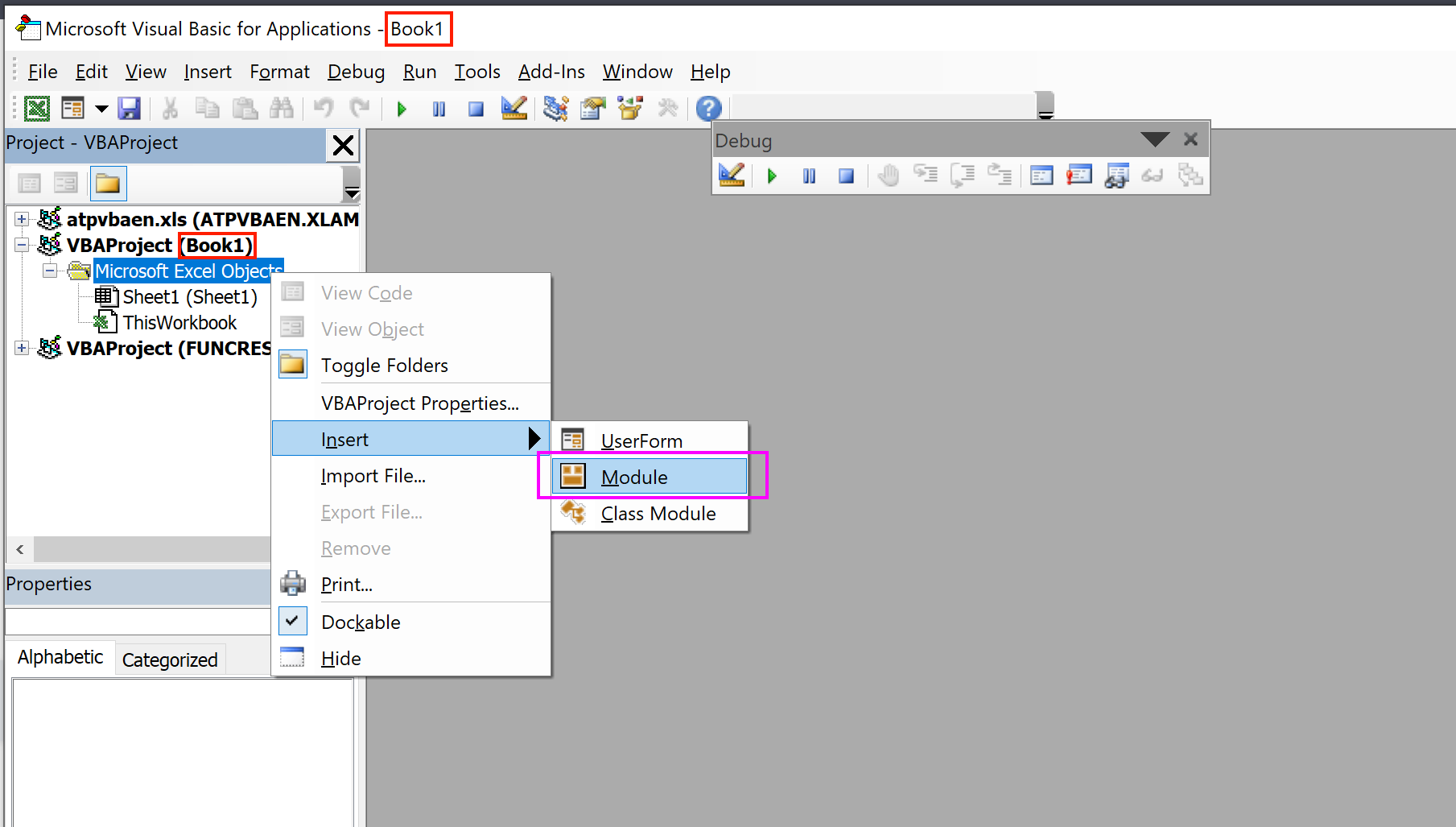This screenshot has width=1456, height=827.
Task: Click View Object icon in Project pane
Action: pyautogui.click(x=66, y=184)
